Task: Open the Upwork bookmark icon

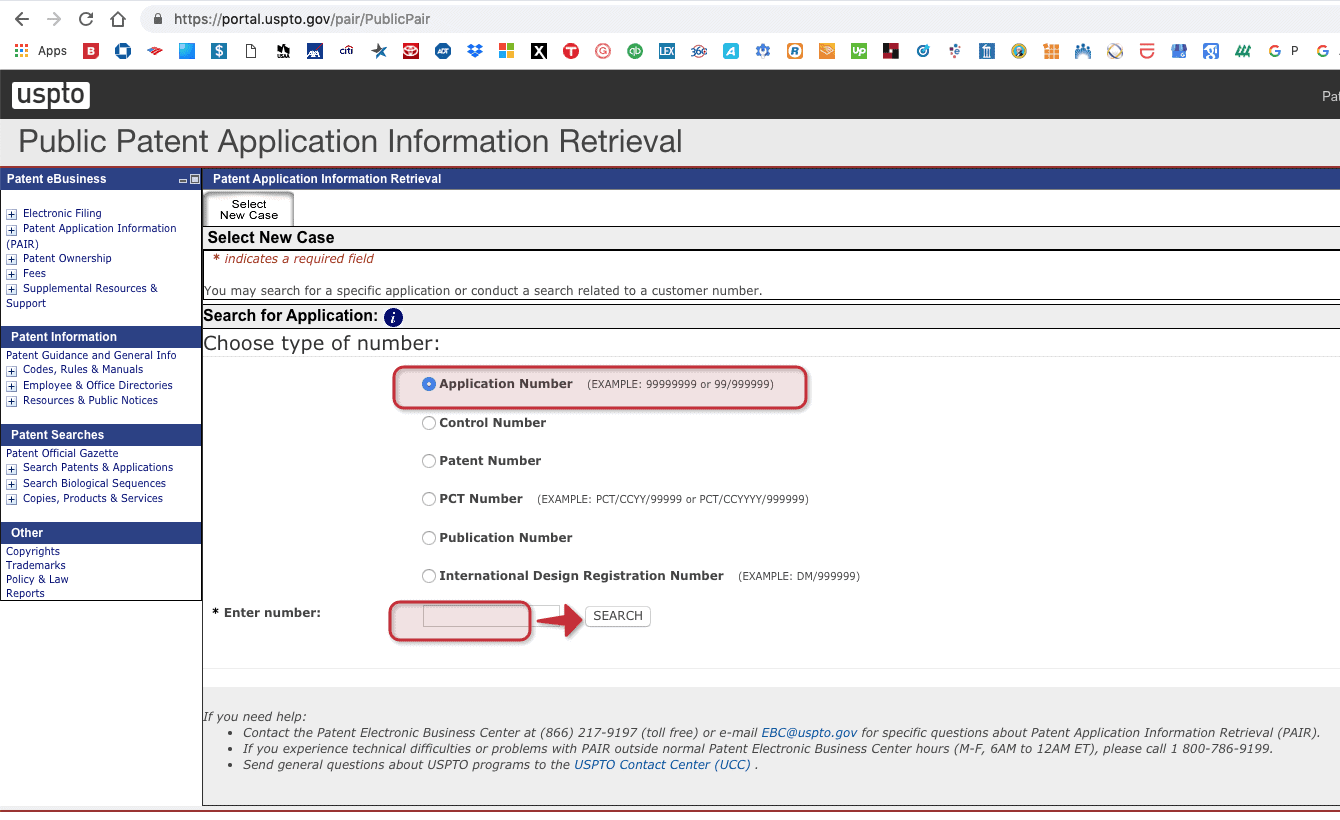Action: 858,51
